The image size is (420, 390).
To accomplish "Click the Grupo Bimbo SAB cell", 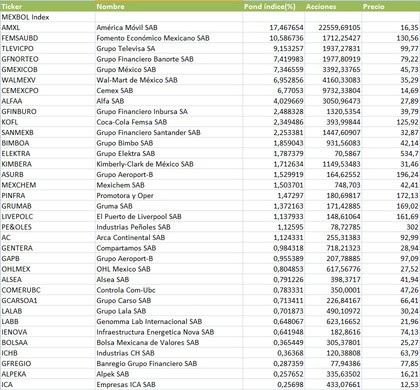I will coord(169,143).
